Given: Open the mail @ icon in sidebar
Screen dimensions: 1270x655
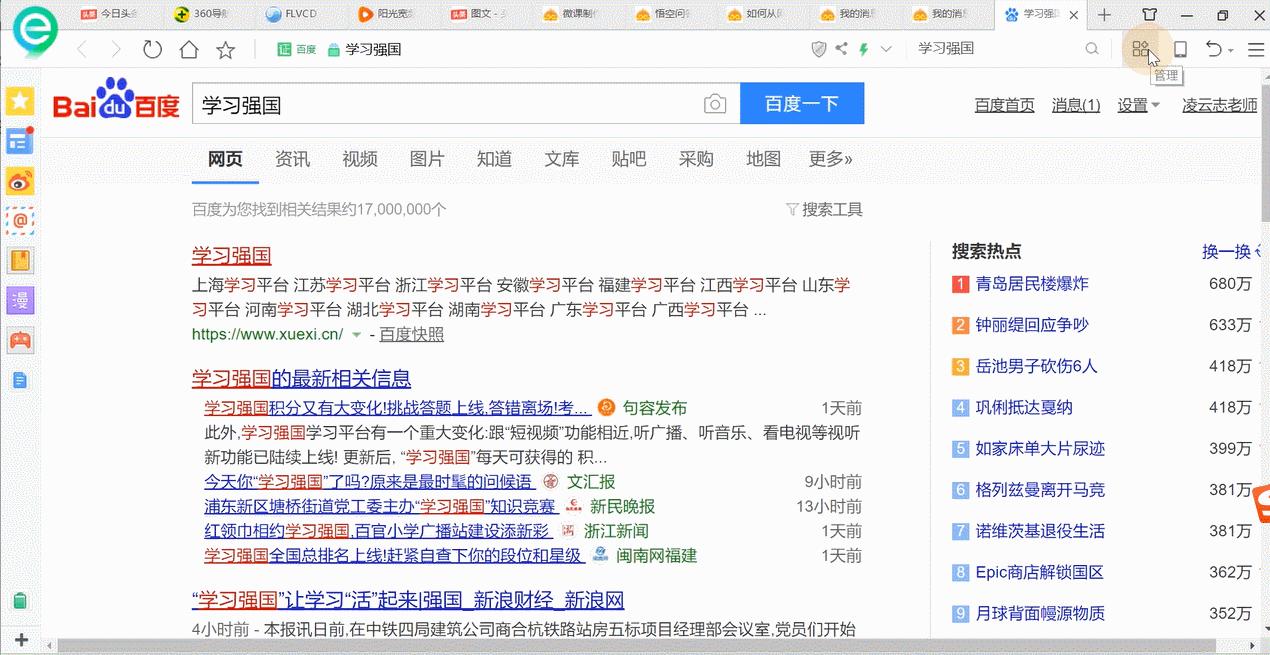Looking at the screenshot, I should point(20,221).
